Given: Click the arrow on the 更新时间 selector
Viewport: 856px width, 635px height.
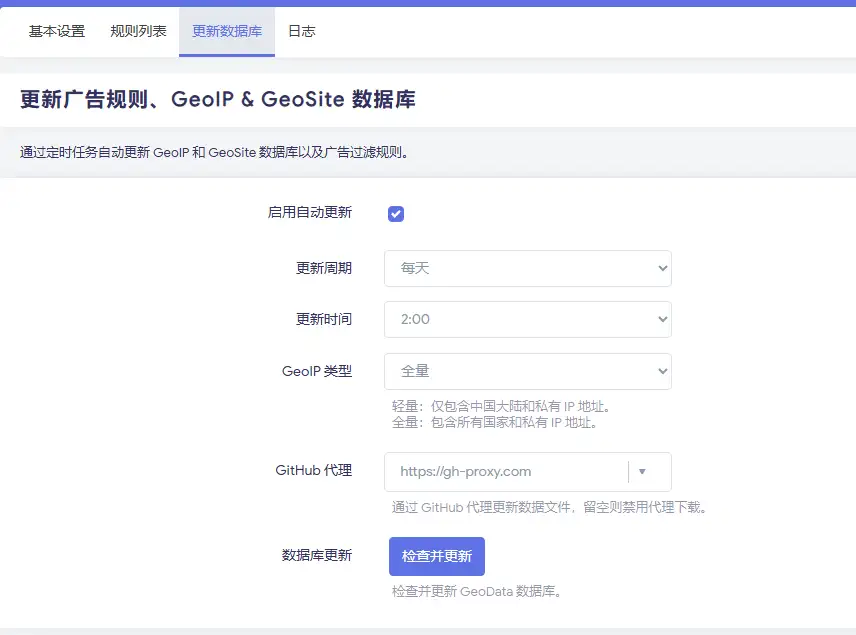Looking at the screenshot, I should pos(663,320).
